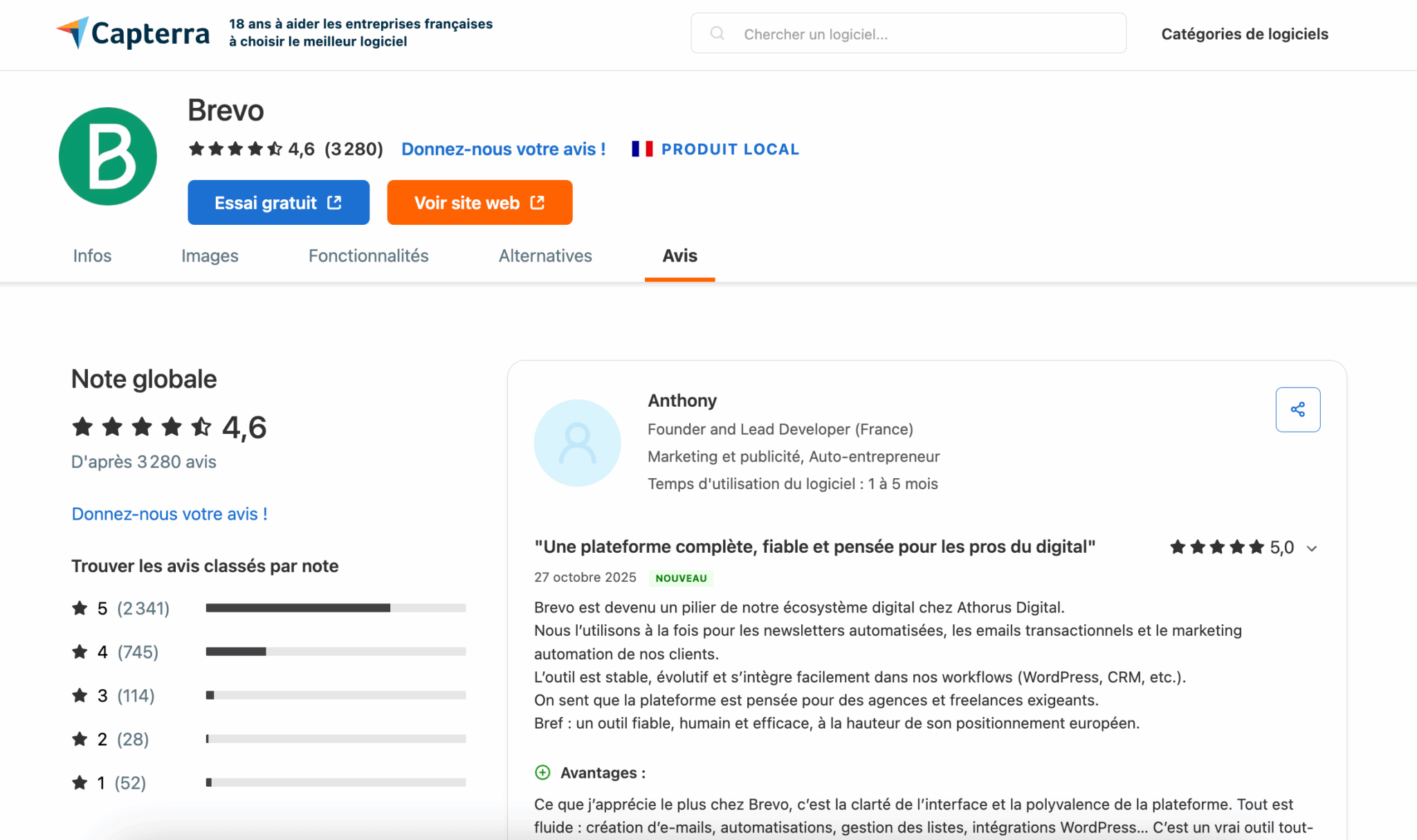Click the review's five-star rating icons
Screen dimensions: 1417x840
1216,547
